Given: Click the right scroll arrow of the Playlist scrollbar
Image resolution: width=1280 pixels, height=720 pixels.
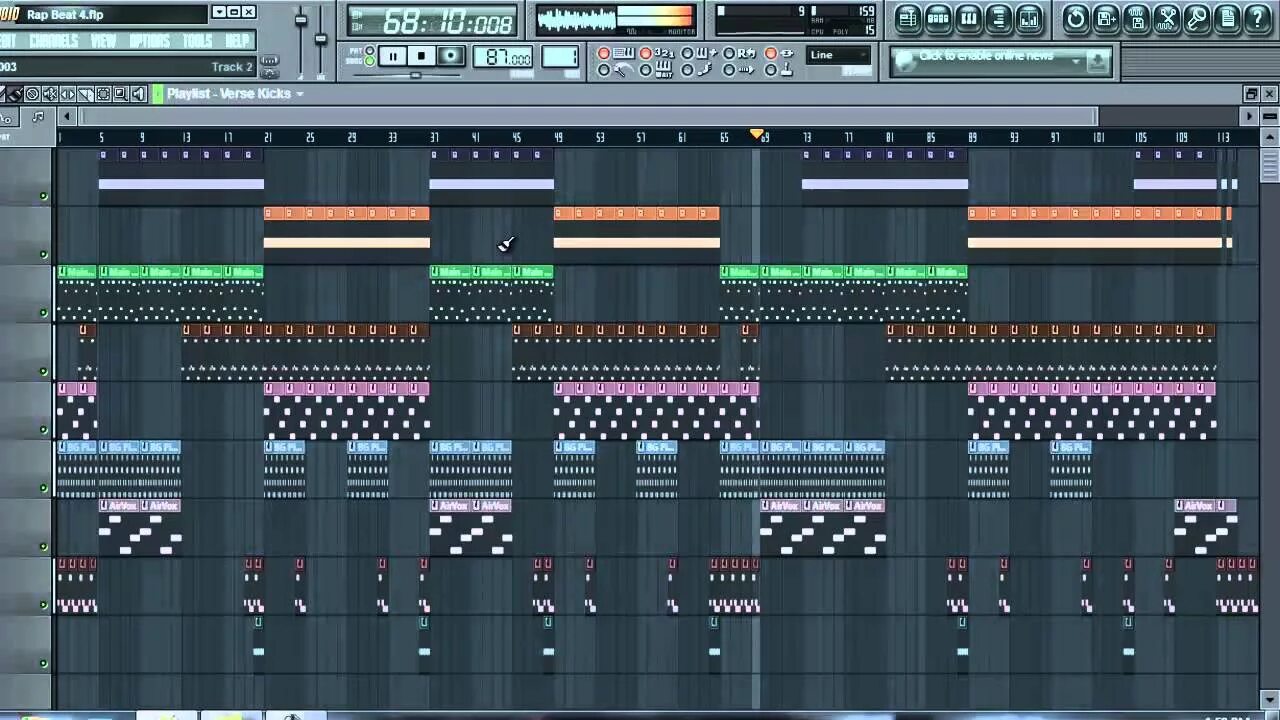Looking at the screenshot, I should [1249, 117].
